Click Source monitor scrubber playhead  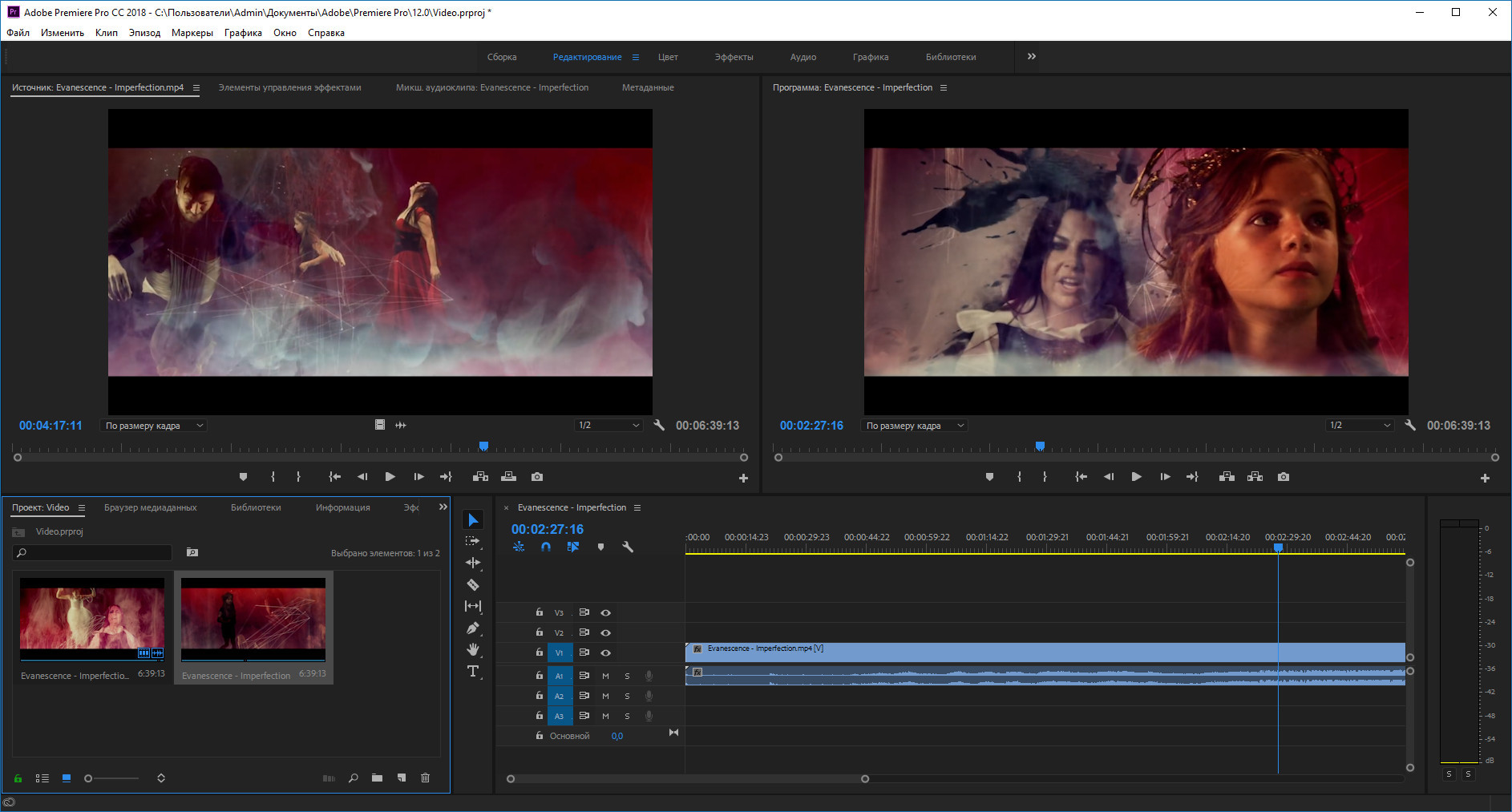click(483, 446)
